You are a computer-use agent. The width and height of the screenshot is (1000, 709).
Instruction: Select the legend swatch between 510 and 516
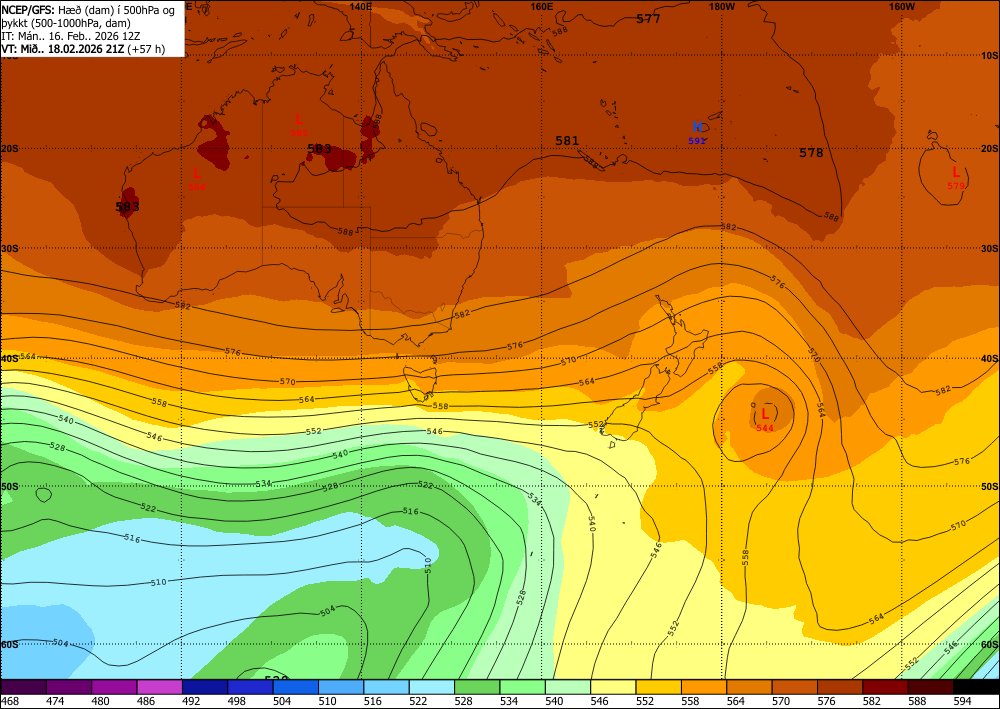coord(341,687)
